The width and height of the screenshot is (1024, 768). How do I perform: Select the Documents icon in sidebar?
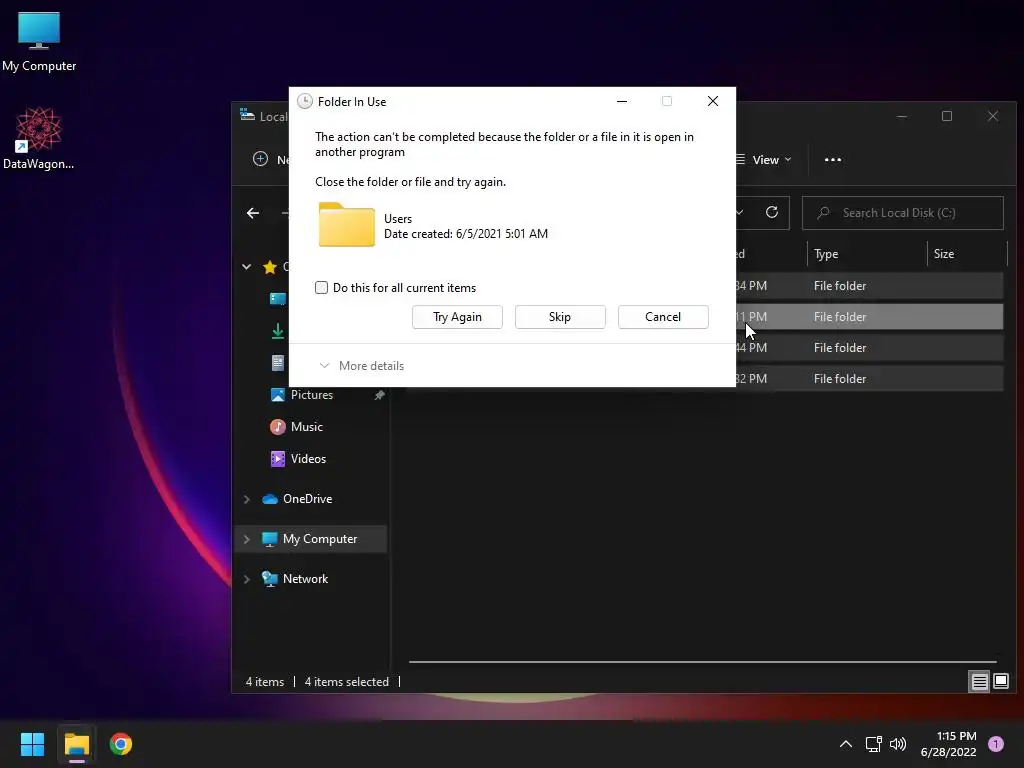tap(278, 363)
